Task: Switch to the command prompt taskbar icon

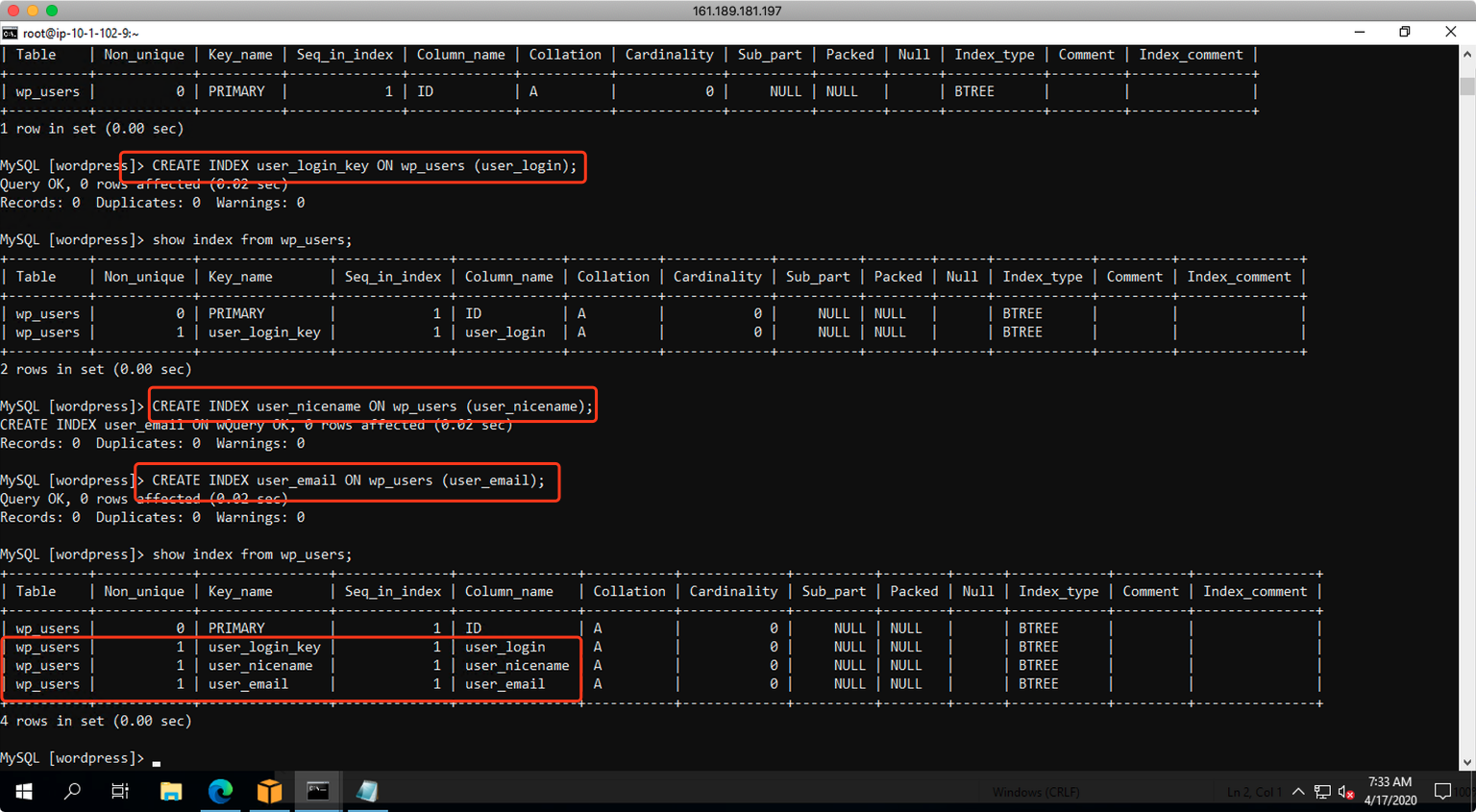Action: coord(318,791)
